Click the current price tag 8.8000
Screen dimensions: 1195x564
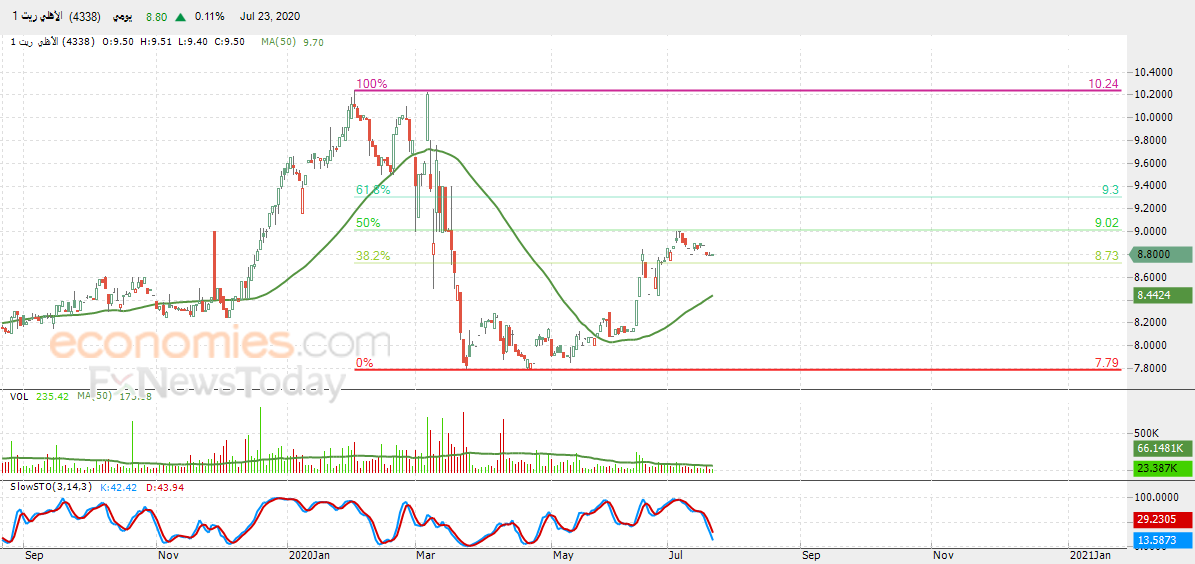point(1156,255)
